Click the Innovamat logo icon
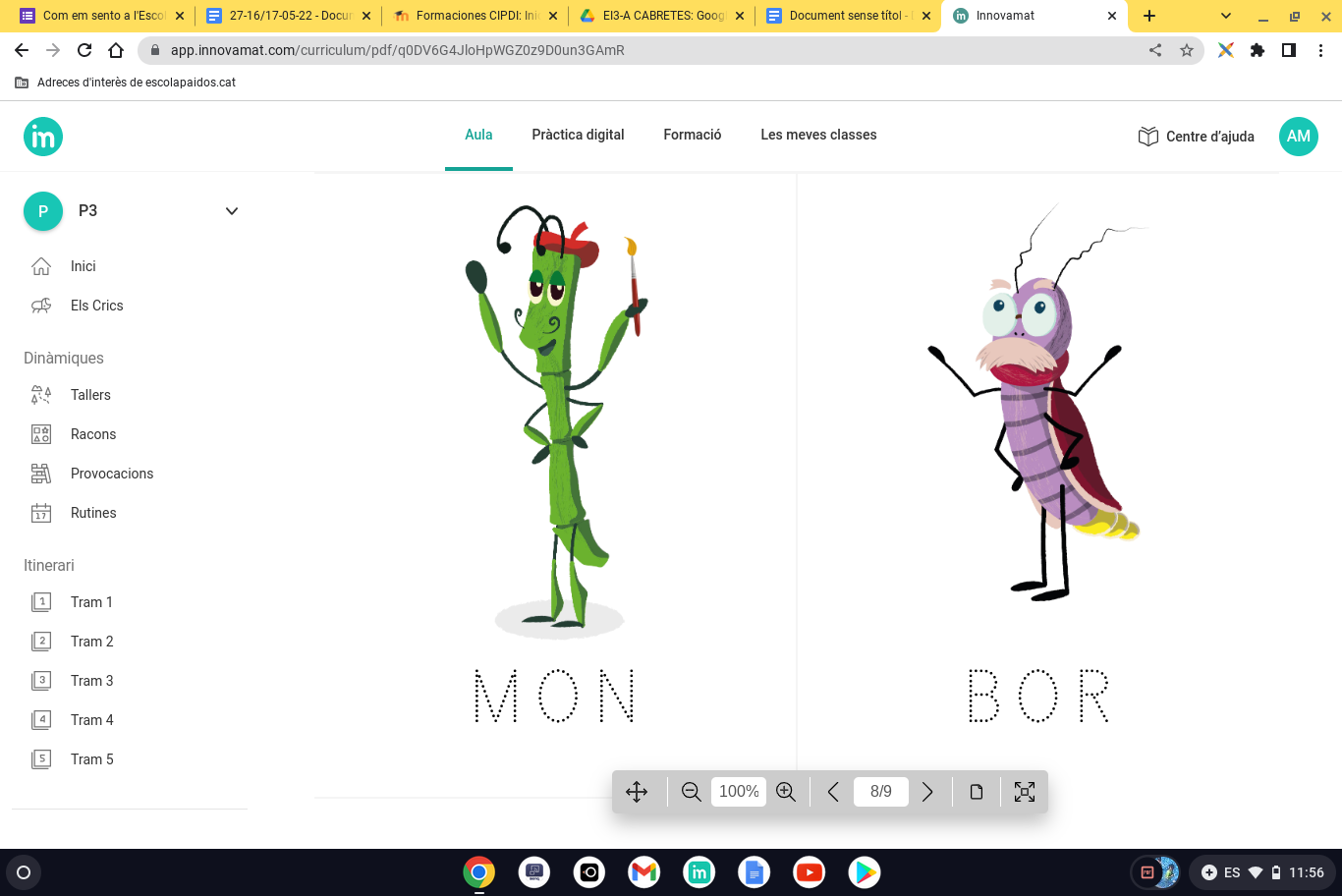This screenshot has height=896, width=1342. pos(43,137)
